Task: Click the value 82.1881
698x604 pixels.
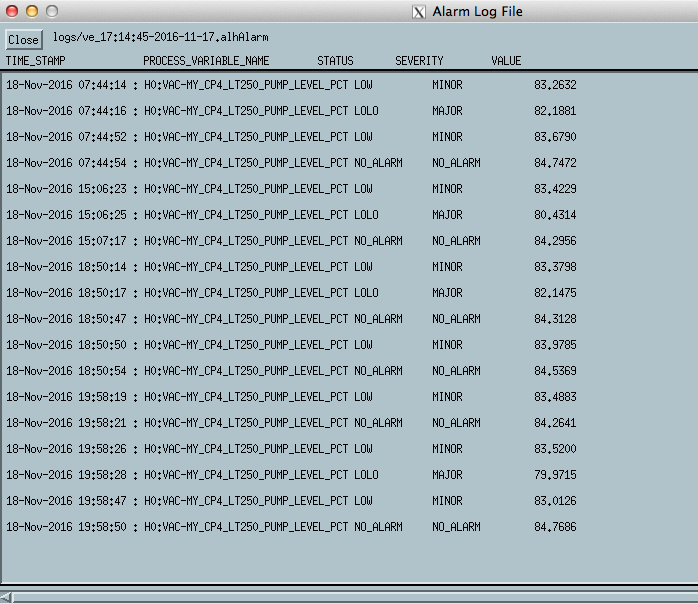Action: click(555, 110)
